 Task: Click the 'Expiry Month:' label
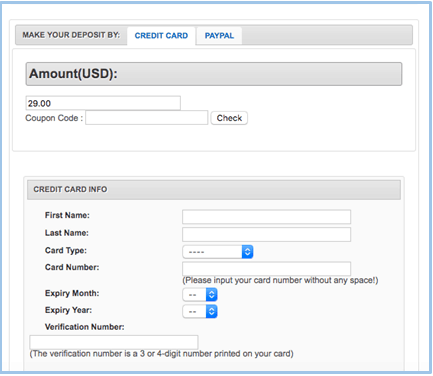click(72, 293)
